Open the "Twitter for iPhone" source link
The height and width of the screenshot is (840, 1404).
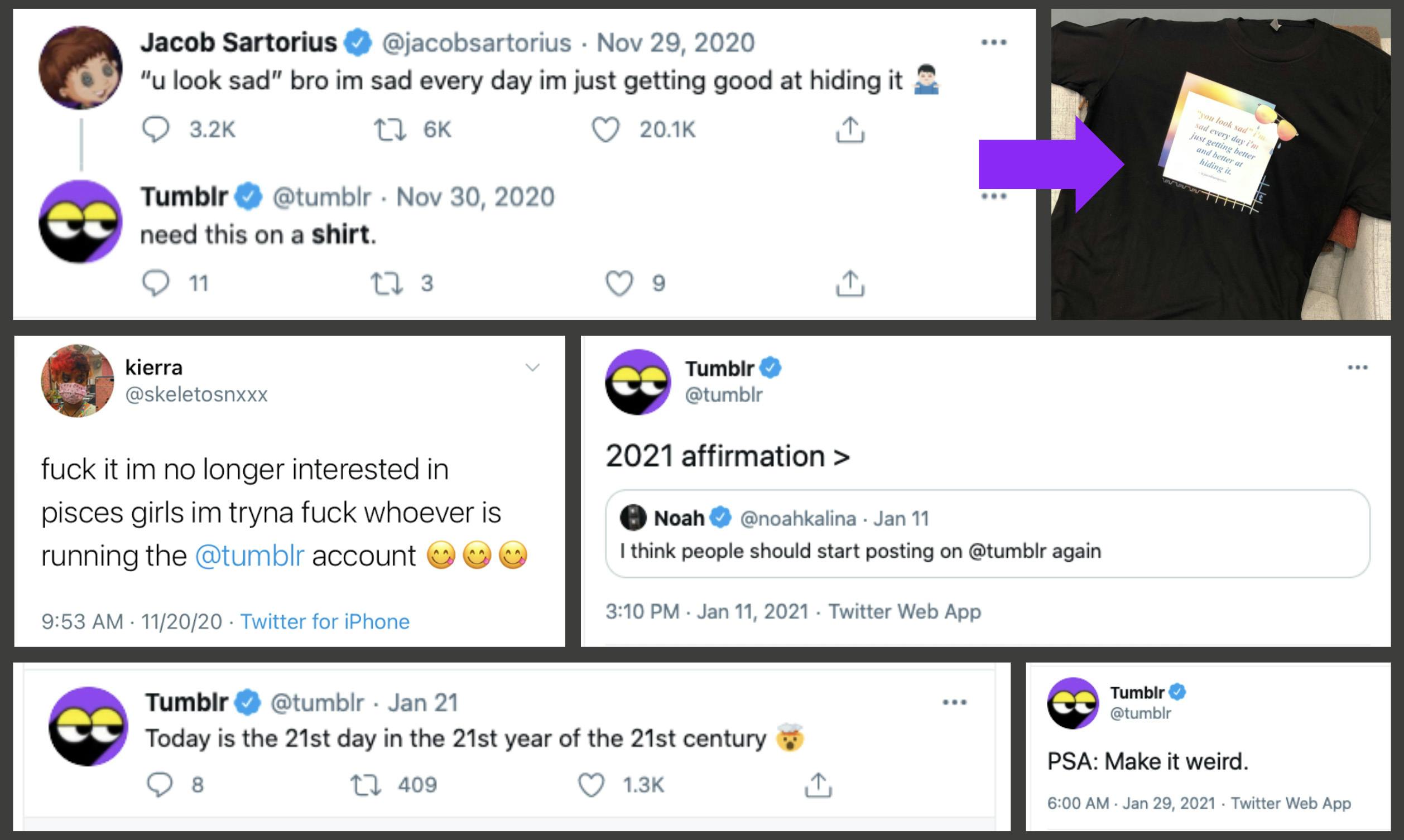pos(325,621)
